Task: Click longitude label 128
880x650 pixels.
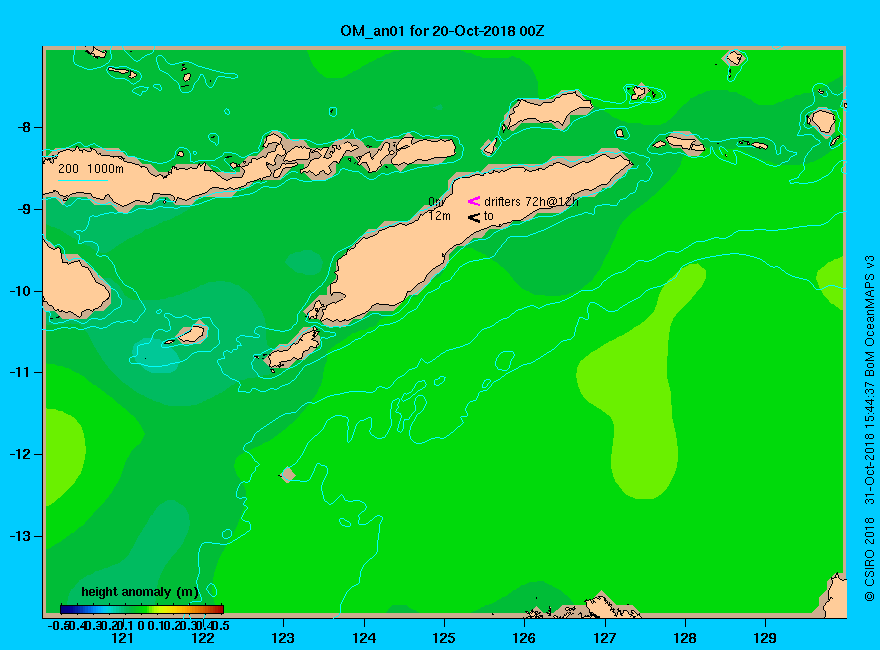Action: (685, 638)
